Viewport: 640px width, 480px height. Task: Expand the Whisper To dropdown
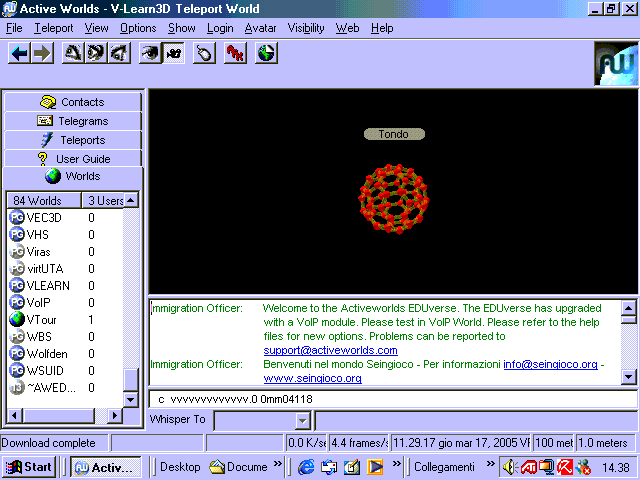[302, 420]
